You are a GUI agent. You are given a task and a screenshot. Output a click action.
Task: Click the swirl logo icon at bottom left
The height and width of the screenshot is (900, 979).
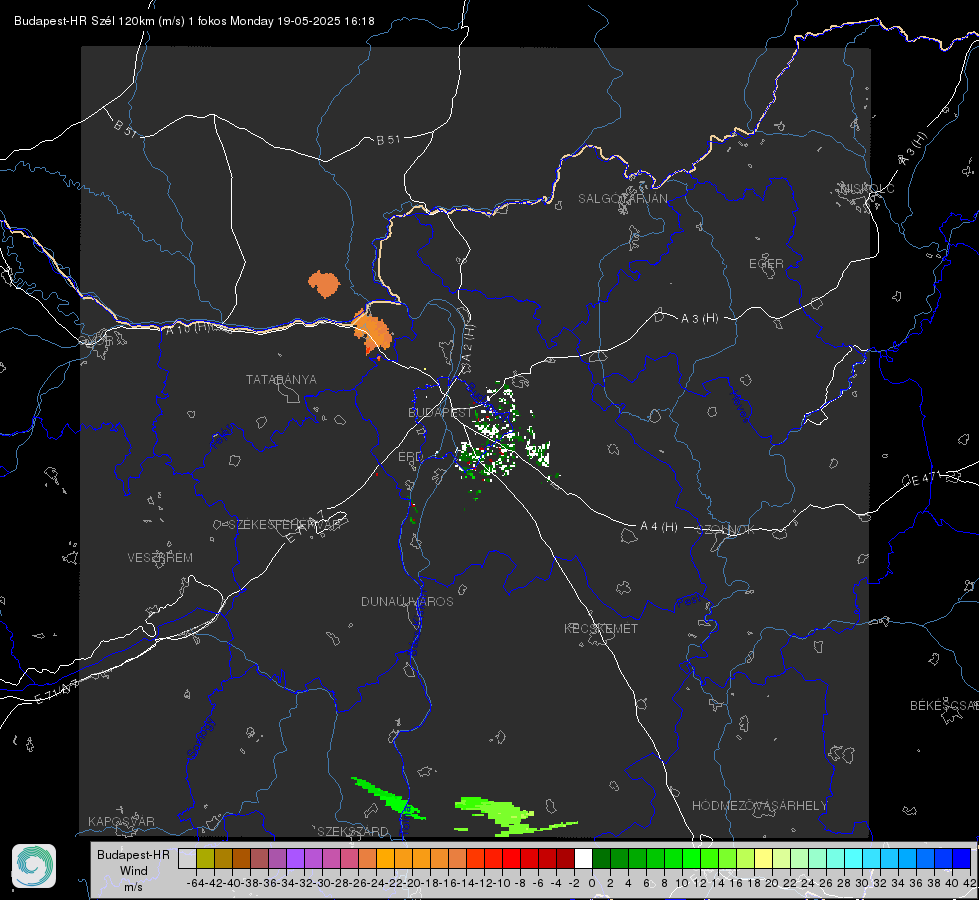click(34, 866)
